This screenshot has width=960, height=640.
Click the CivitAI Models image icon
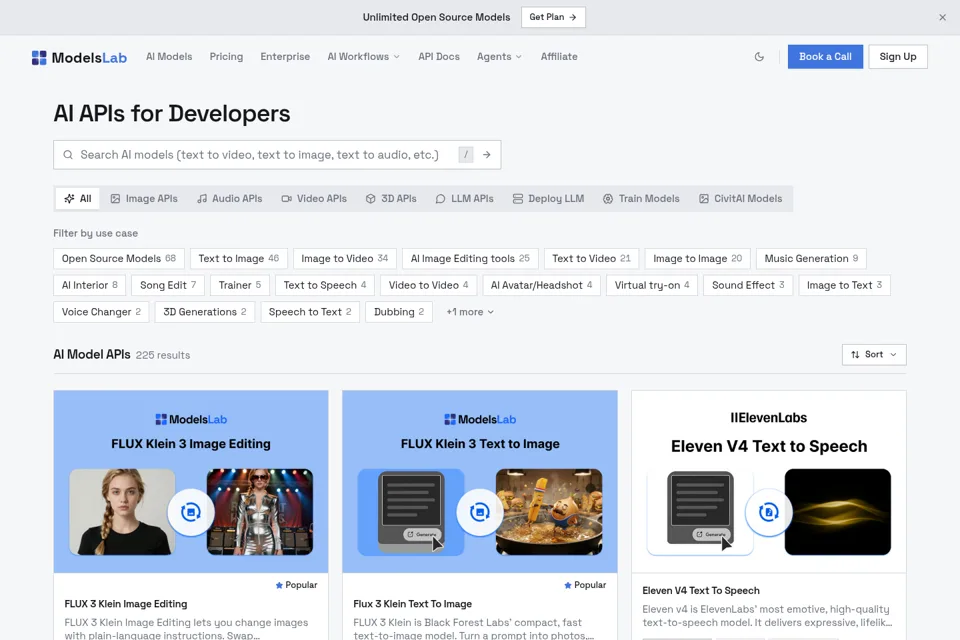click(x=704, y=199)
